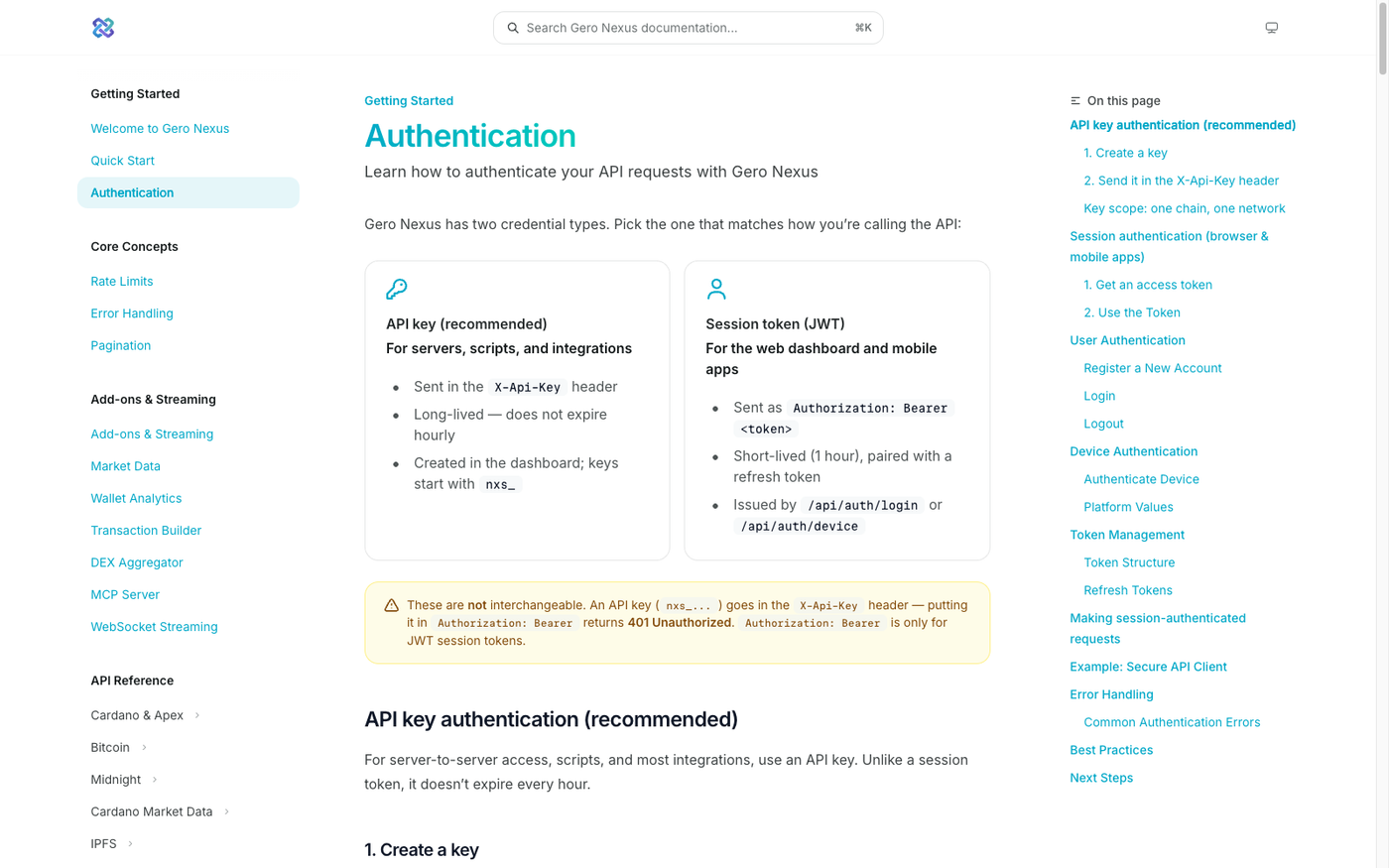
Task: Open the Wallet Analytics page
Action: click(x=136, y=498)
